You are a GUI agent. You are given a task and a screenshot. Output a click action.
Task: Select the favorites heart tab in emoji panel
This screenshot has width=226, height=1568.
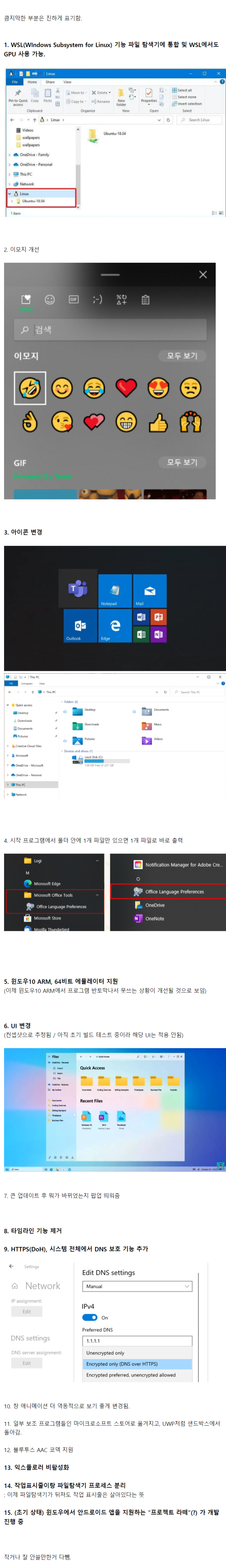pos(26,299)
